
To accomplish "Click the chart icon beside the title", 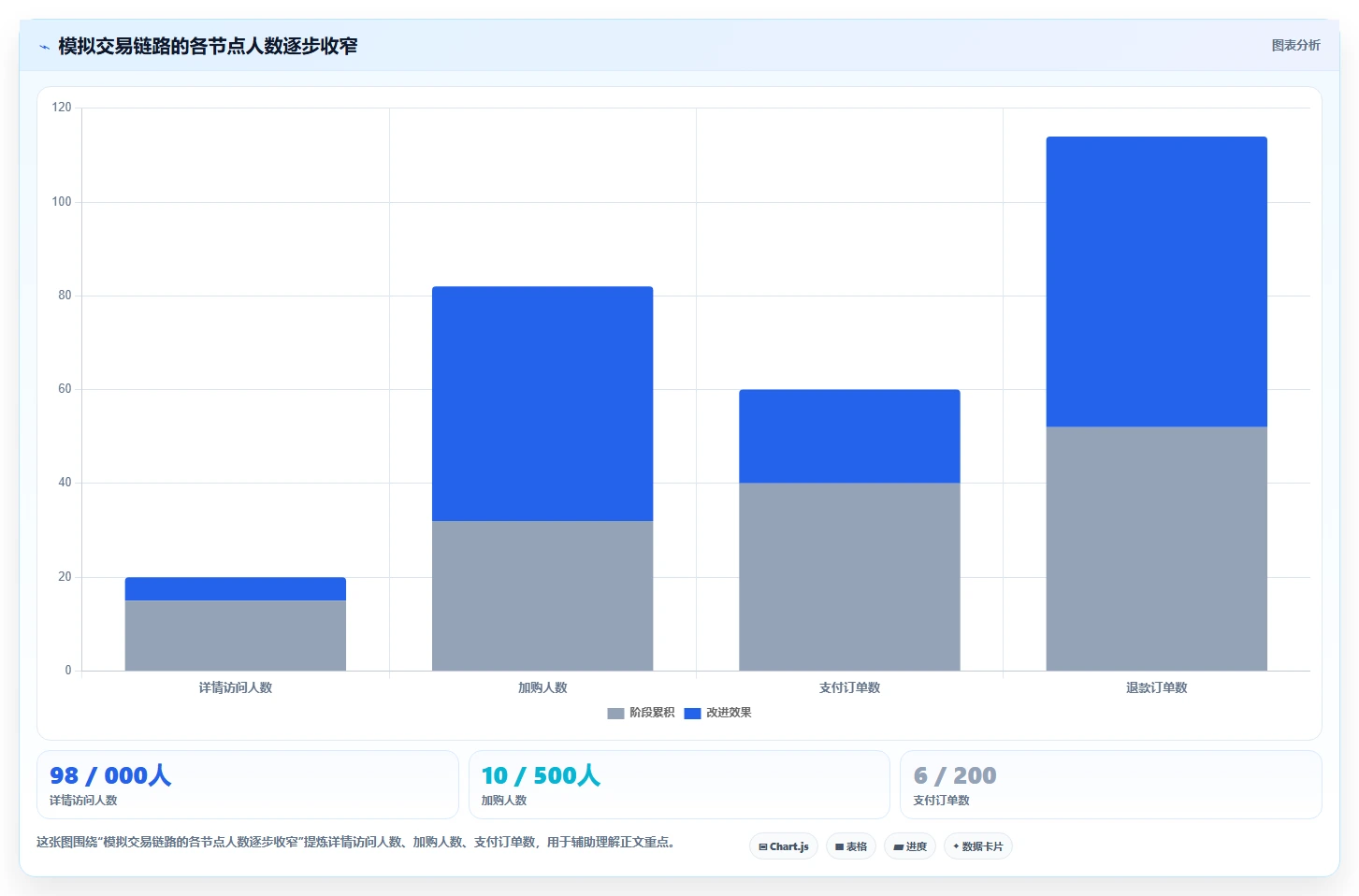I will (44, 47).
